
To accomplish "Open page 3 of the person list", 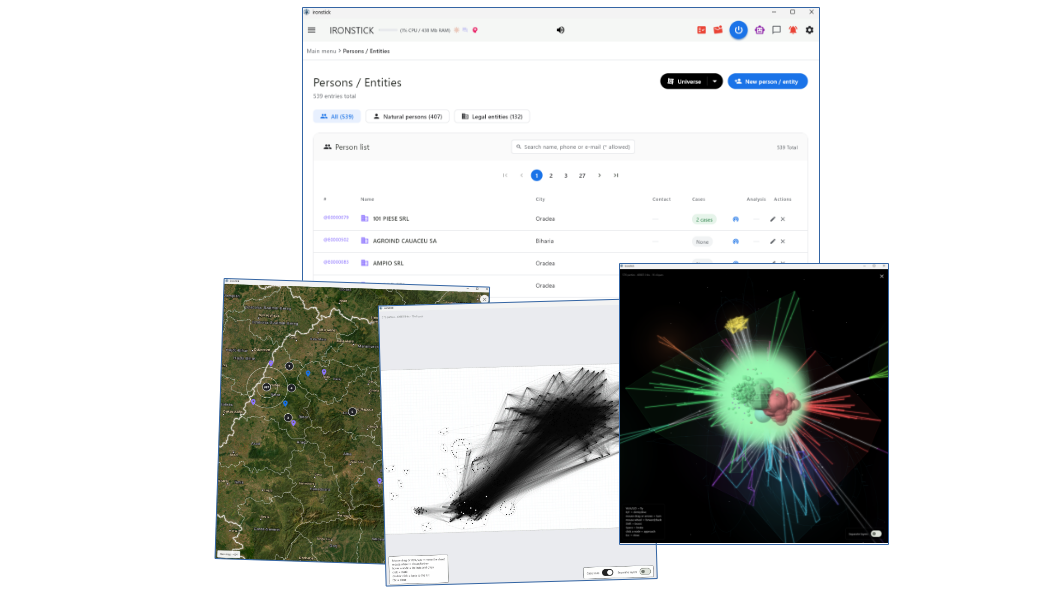I will click(566, 175).
